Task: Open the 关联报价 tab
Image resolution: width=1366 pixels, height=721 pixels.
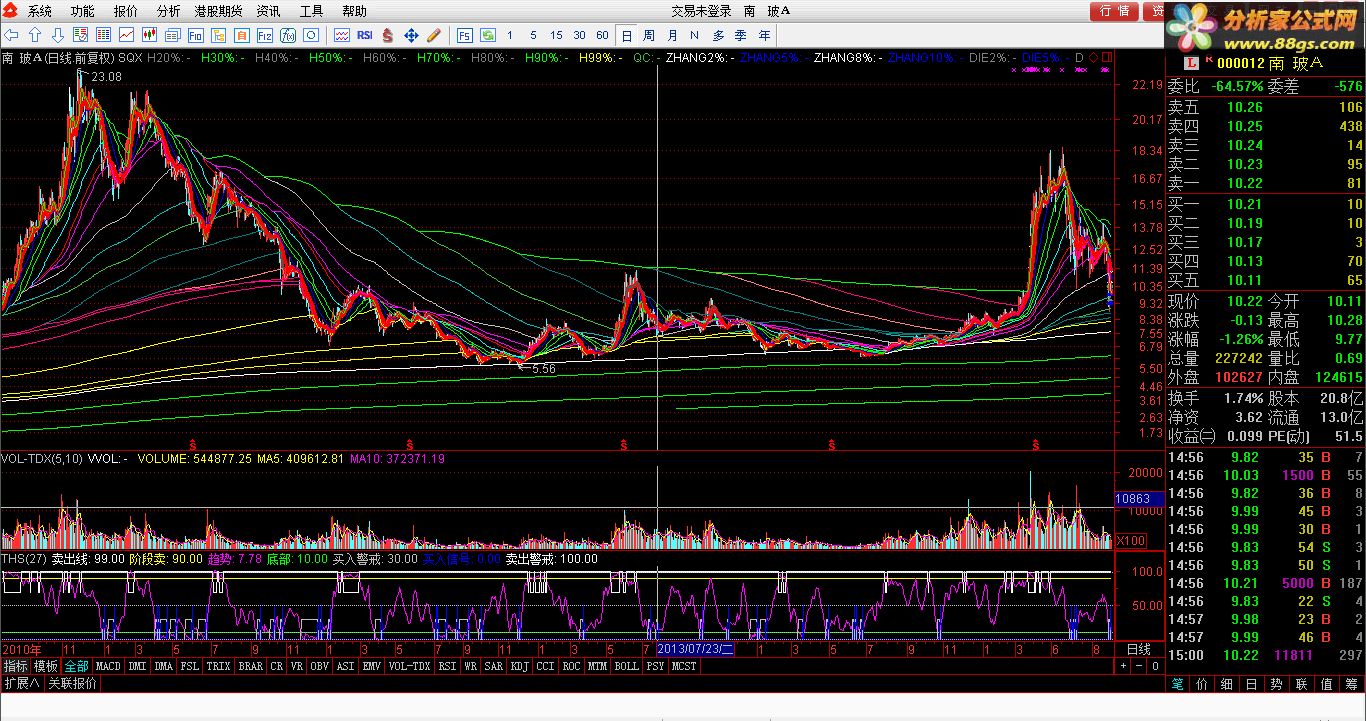Action: 73,684
